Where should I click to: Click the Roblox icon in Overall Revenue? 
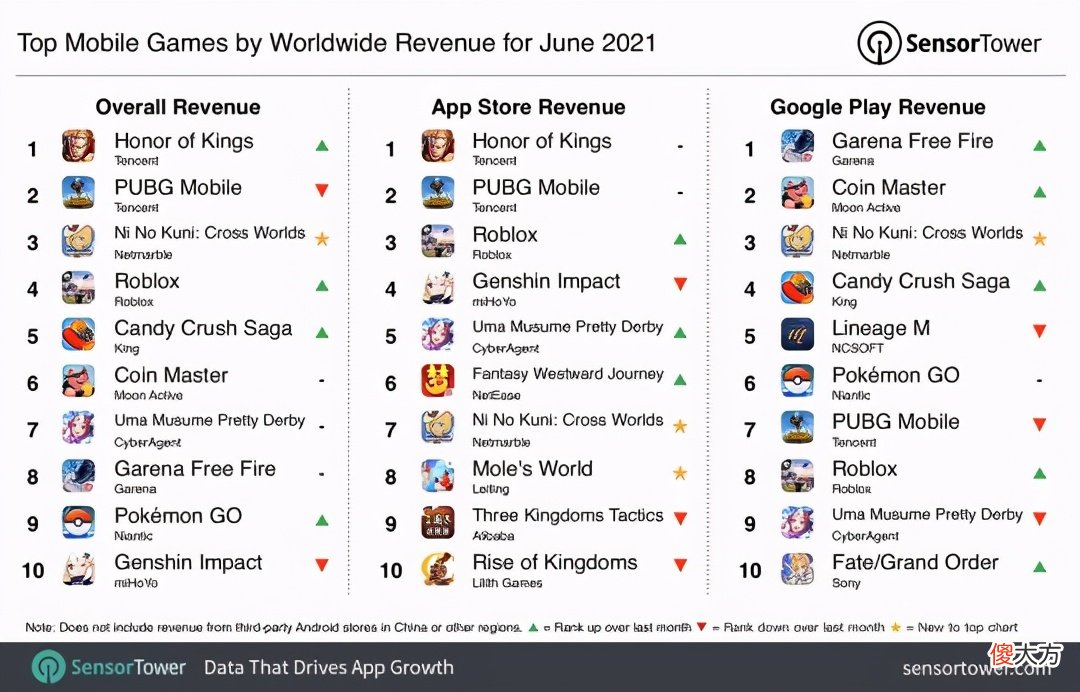click(78, 286)
